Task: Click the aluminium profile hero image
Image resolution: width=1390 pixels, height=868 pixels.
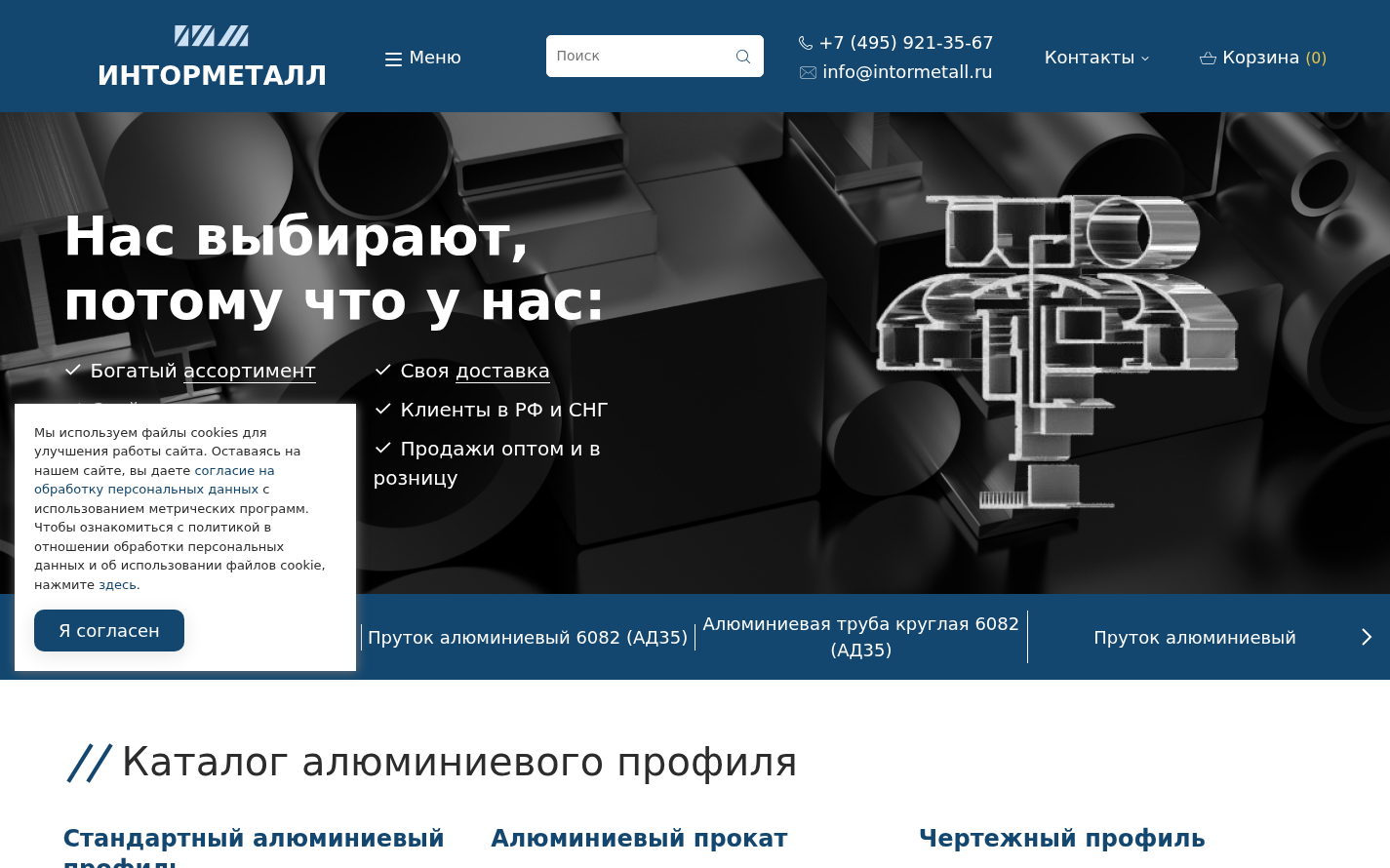Action: [x=1057, y=351]
